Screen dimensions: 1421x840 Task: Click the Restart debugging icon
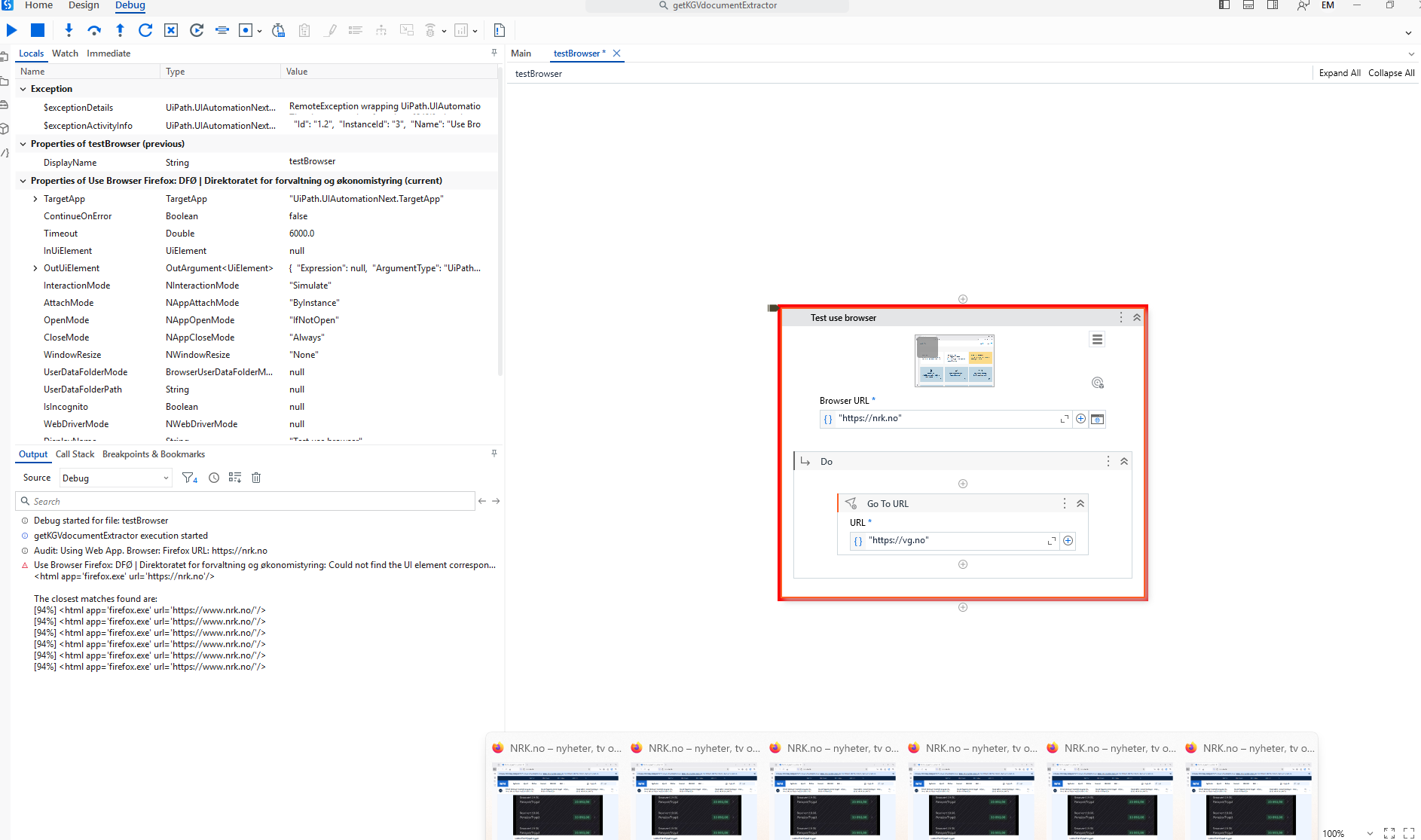[197, 30]
